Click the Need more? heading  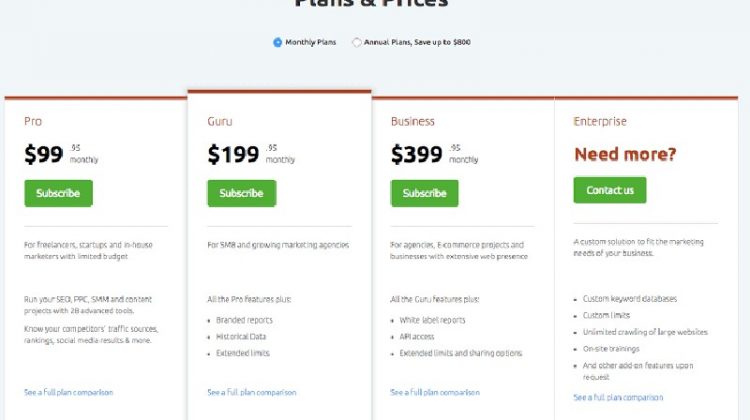(x=625, y=154)
